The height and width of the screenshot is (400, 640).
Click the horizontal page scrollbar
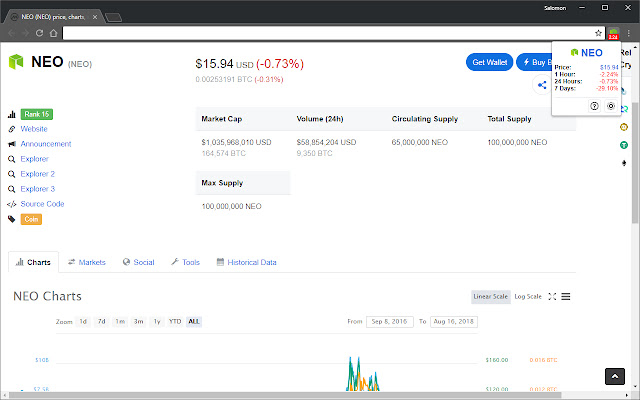tap(286, 396)
